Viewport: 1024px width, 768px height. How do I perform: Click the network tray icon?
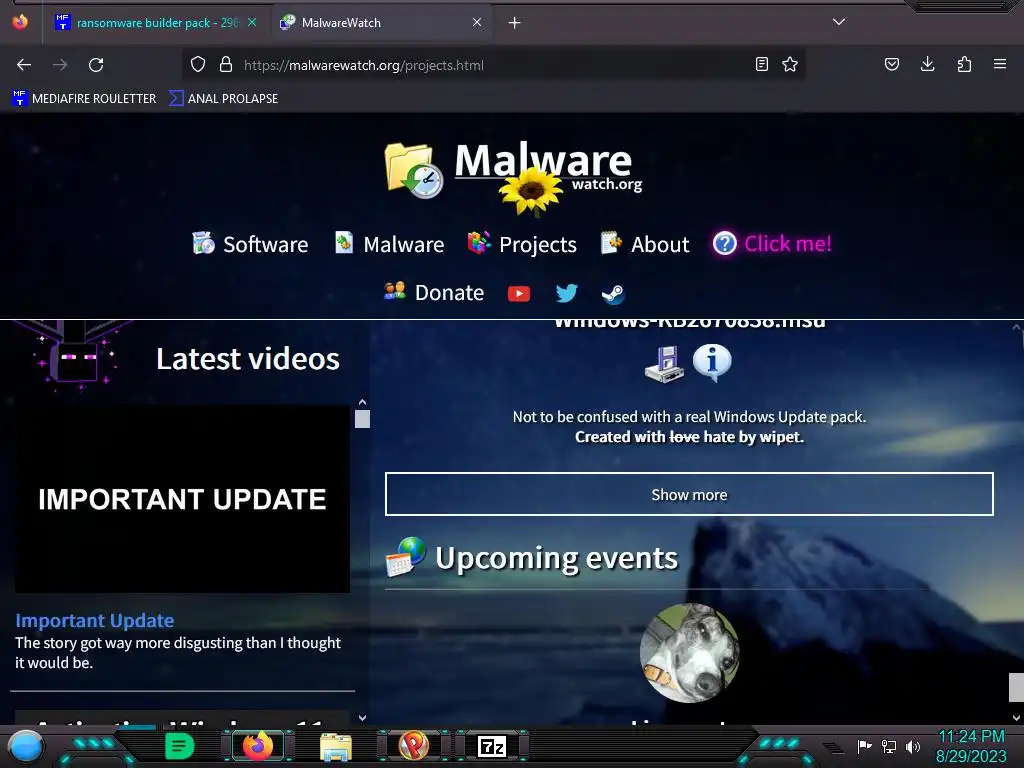click(x=889, y=746)
